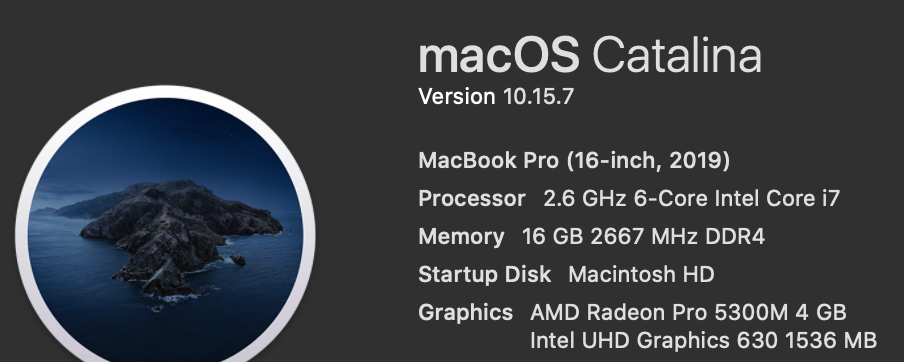Click the Startup Disk label
Screen dimensions: 904x362
485,274
